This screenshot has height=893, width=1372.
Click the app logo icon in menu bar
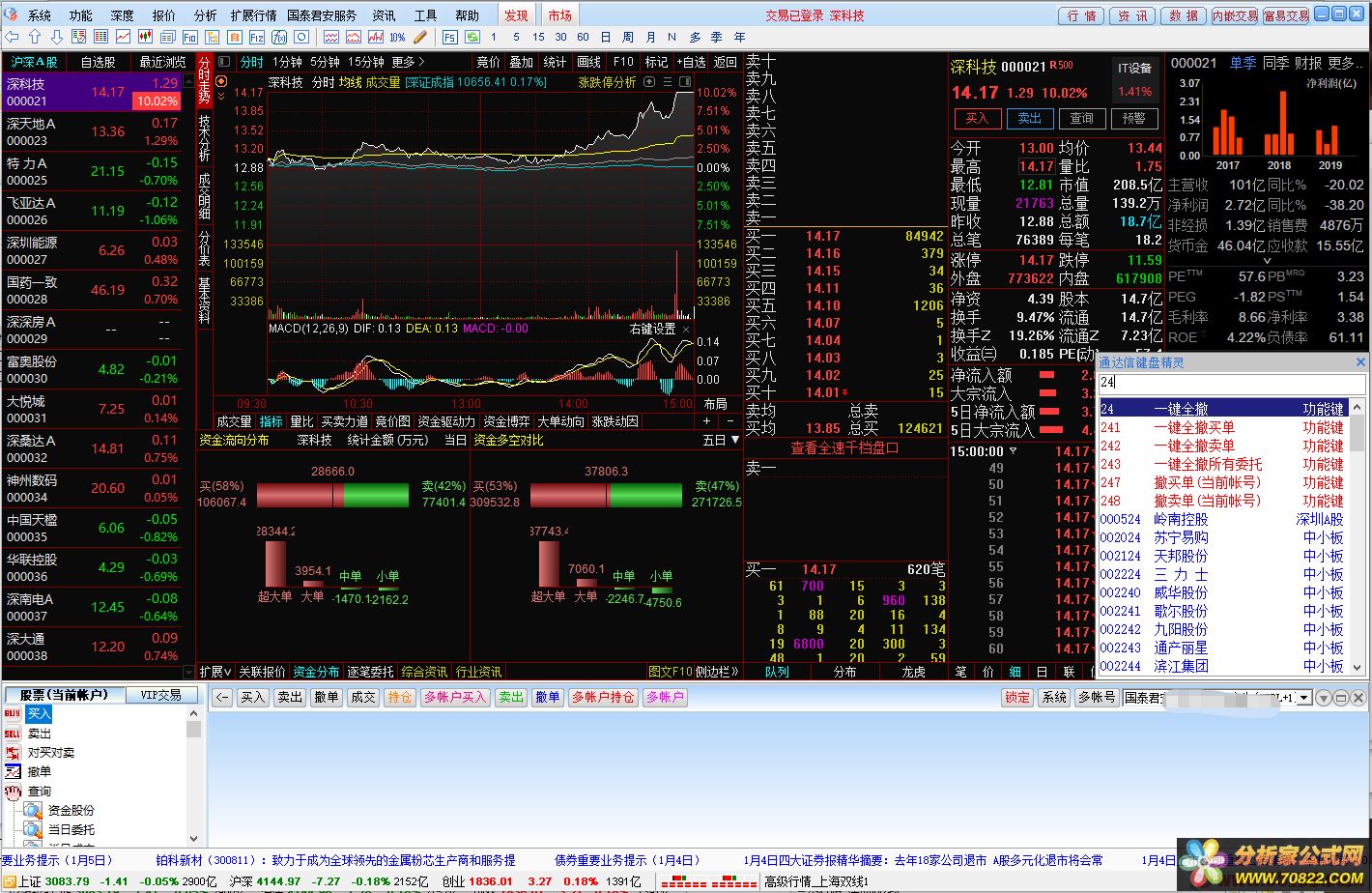point(11,14)
